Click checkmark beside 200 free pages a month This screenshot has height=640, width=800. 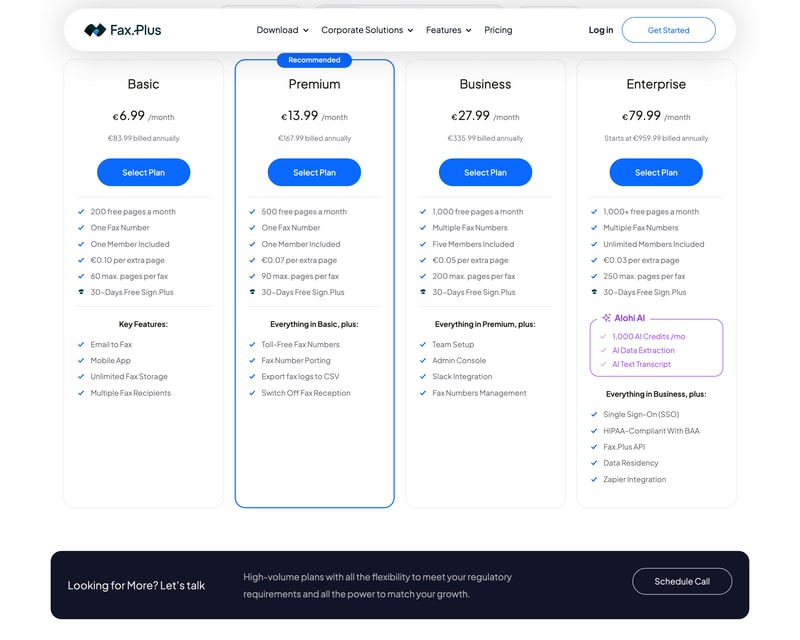[x=81, y=211]
